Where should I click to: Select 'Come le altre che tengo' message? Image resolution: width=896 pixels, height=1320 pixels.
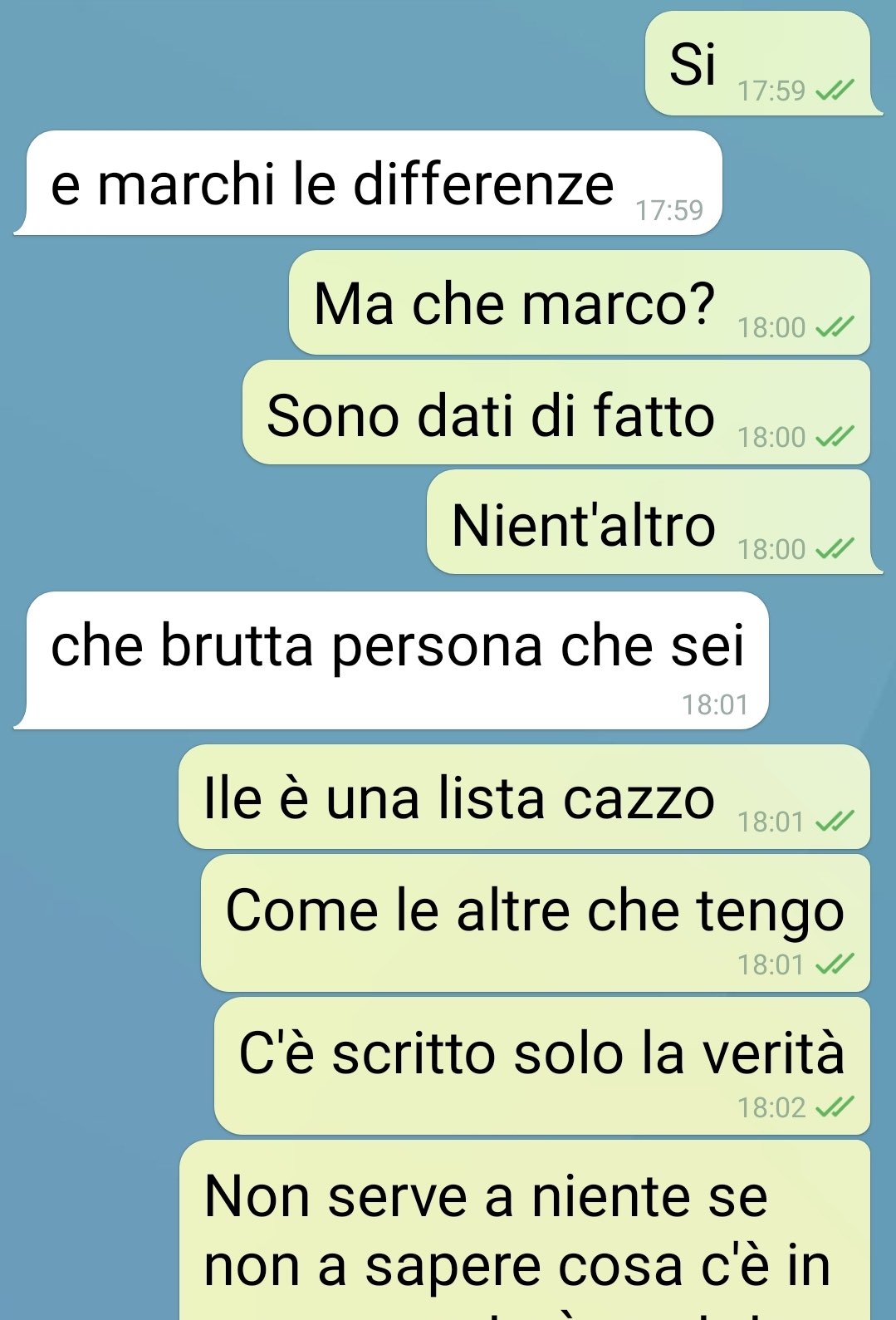pos(536,923)
